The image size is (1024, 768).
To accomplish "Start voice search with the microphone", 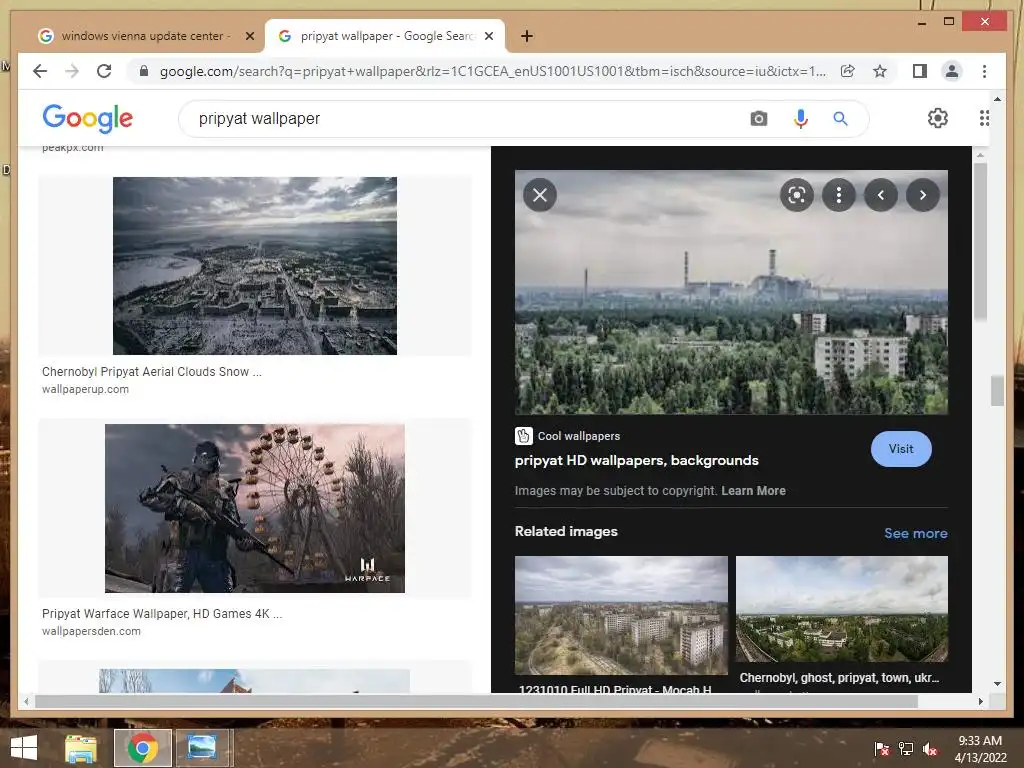I will coord(801,119).
